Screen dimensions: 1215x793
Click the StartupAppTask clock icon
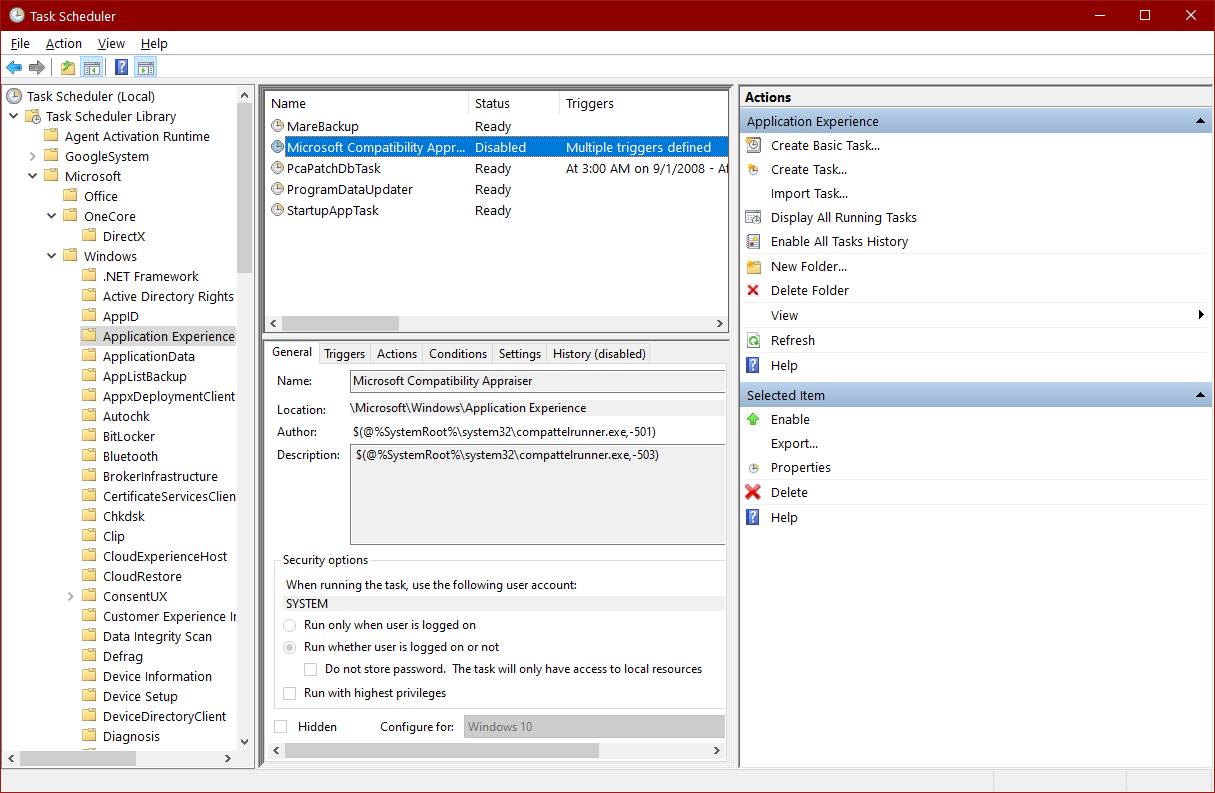point(278,210)
